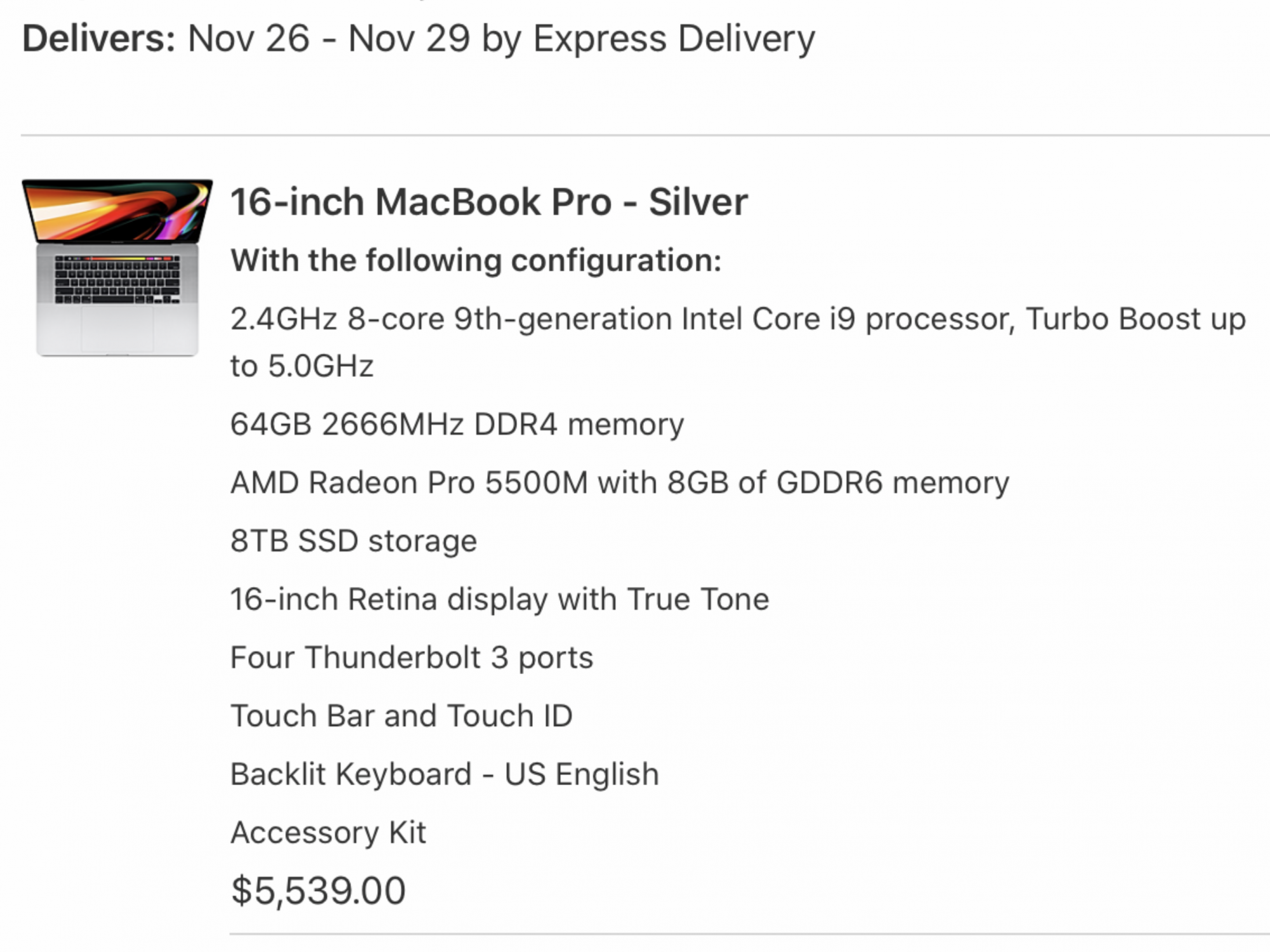The image size is (1270, 952).
Task: Click "With the following configuration:" heading
Action: (x=476, y=260)
